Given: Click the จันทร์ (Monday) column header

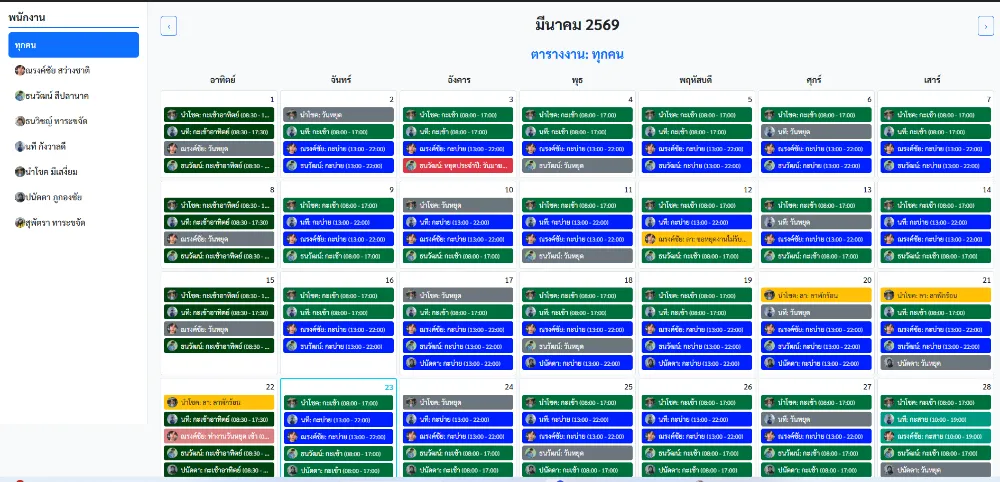Looking at the screenshot, I should 341,80.
